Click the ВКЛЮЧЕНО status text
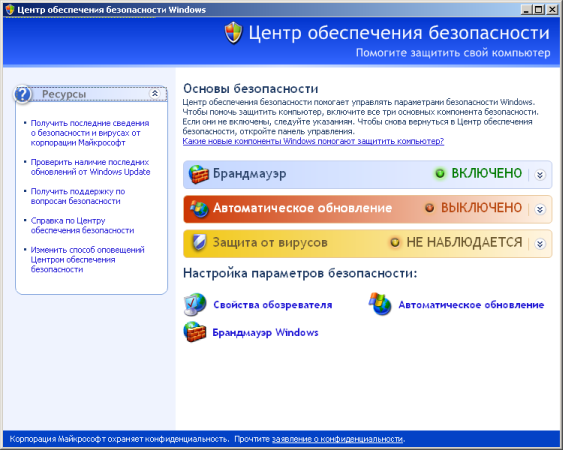563x450 pixels. click(x=487, y=173)
